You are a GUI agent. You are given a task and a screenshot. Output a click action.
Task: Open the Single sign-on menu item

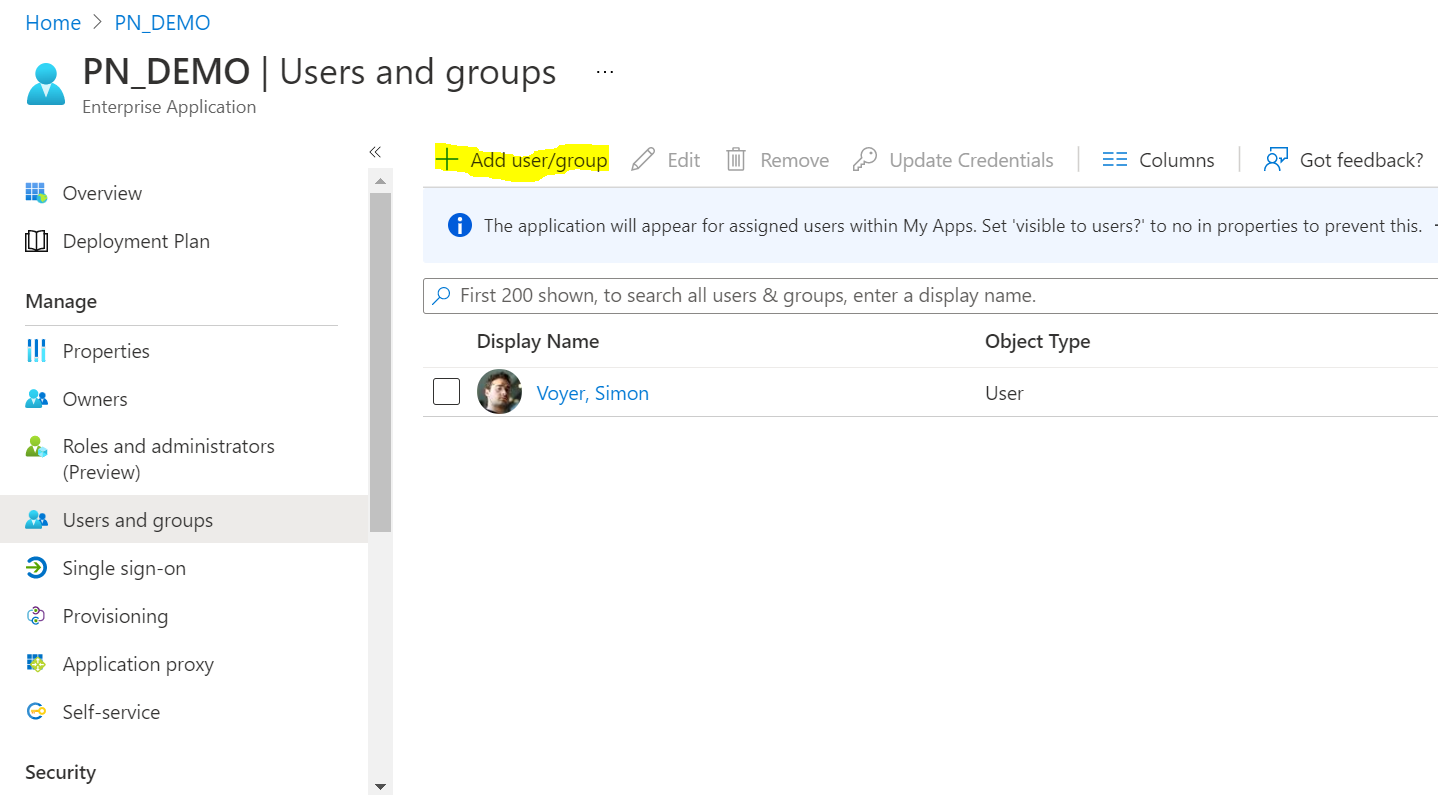coord(124,568)
